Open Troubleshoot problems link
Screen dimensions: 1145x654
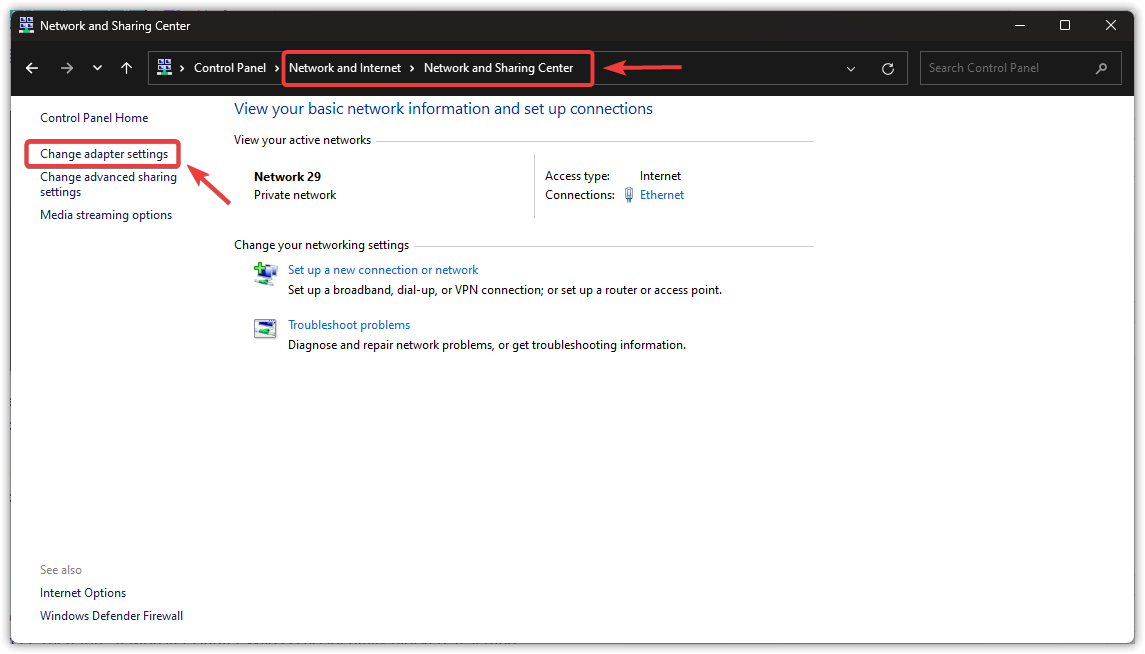[x=349, y=325]
